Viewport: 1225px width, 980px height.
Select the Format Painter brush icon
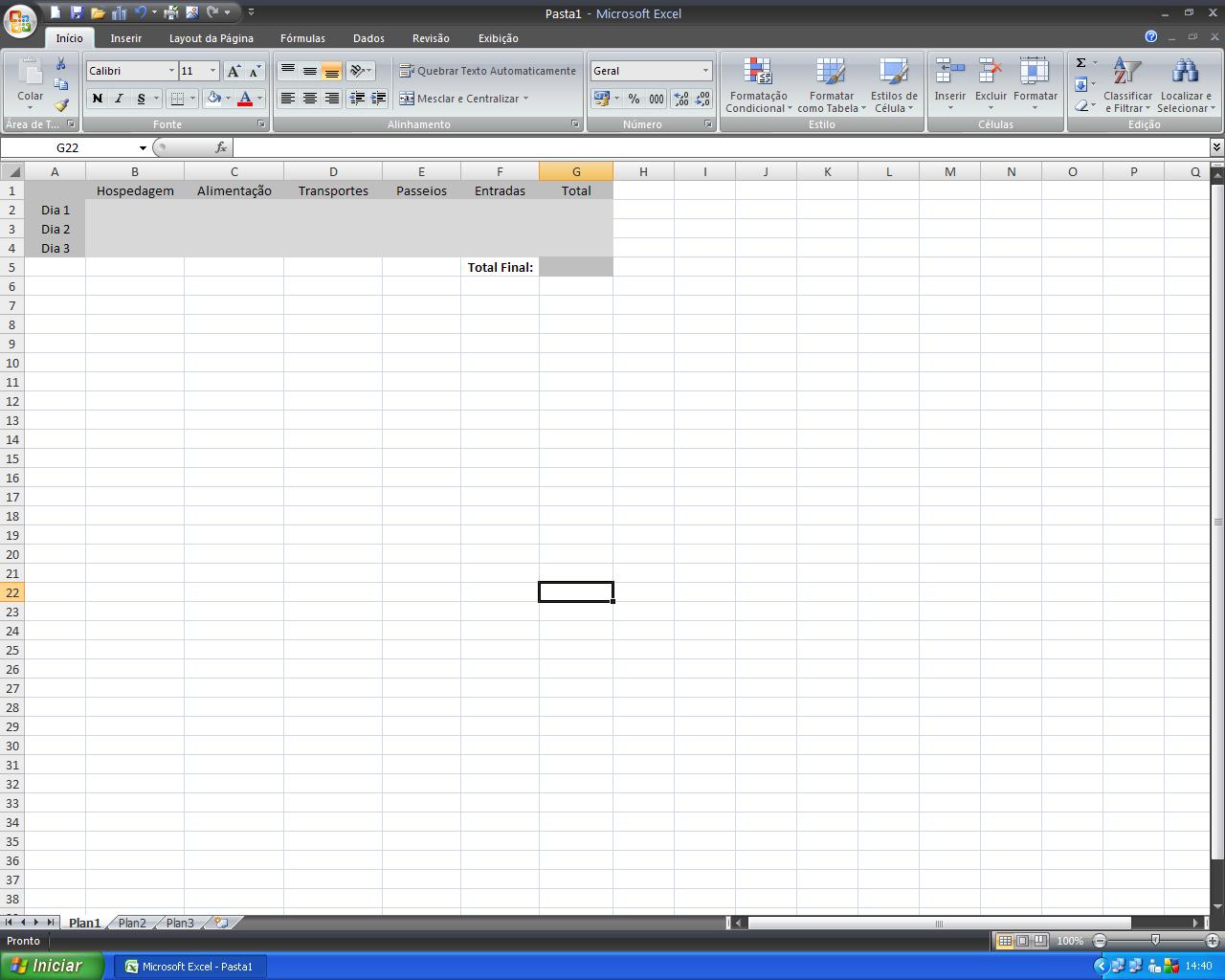(61, 105)
